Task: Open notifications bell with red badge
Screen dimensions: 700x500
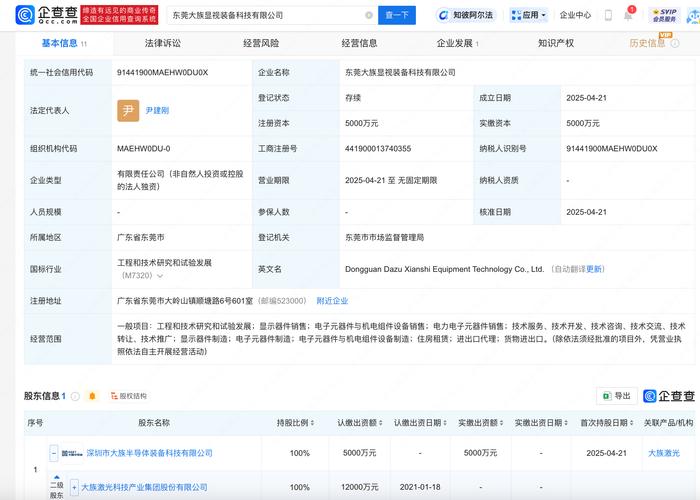Action: (628, 15)
